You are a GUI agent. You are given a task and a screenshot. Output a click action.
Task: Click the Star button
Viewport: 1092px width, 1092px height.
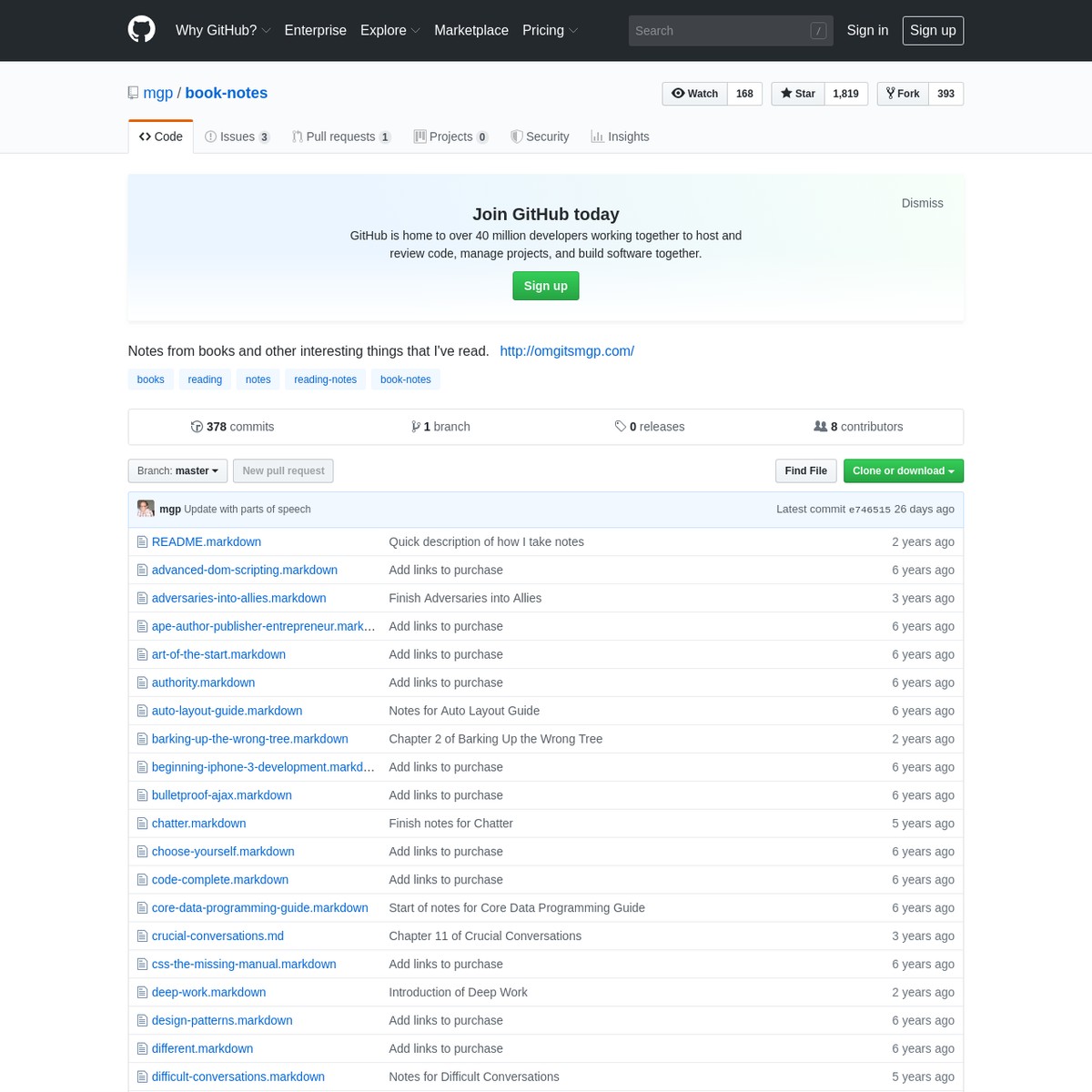point(798,94)
